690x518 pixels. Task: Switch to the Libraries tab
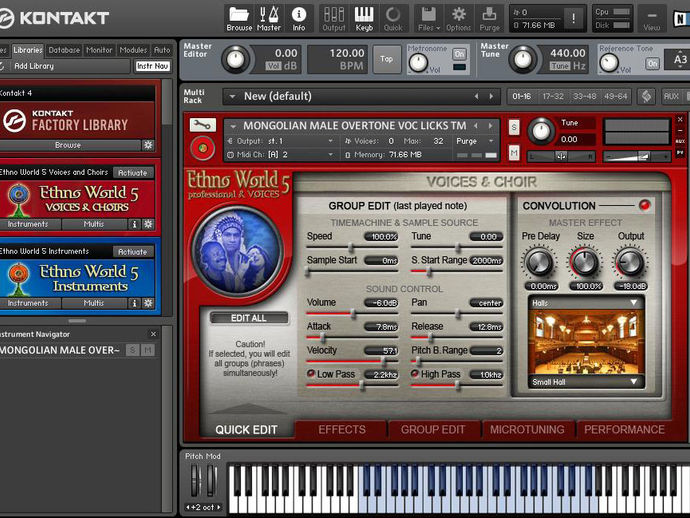point(28,50)
